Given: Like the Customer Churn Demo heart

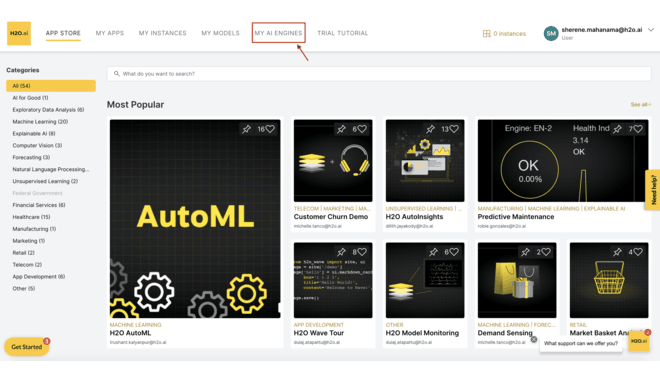Looking at the screenshot, I should [362, 129].
